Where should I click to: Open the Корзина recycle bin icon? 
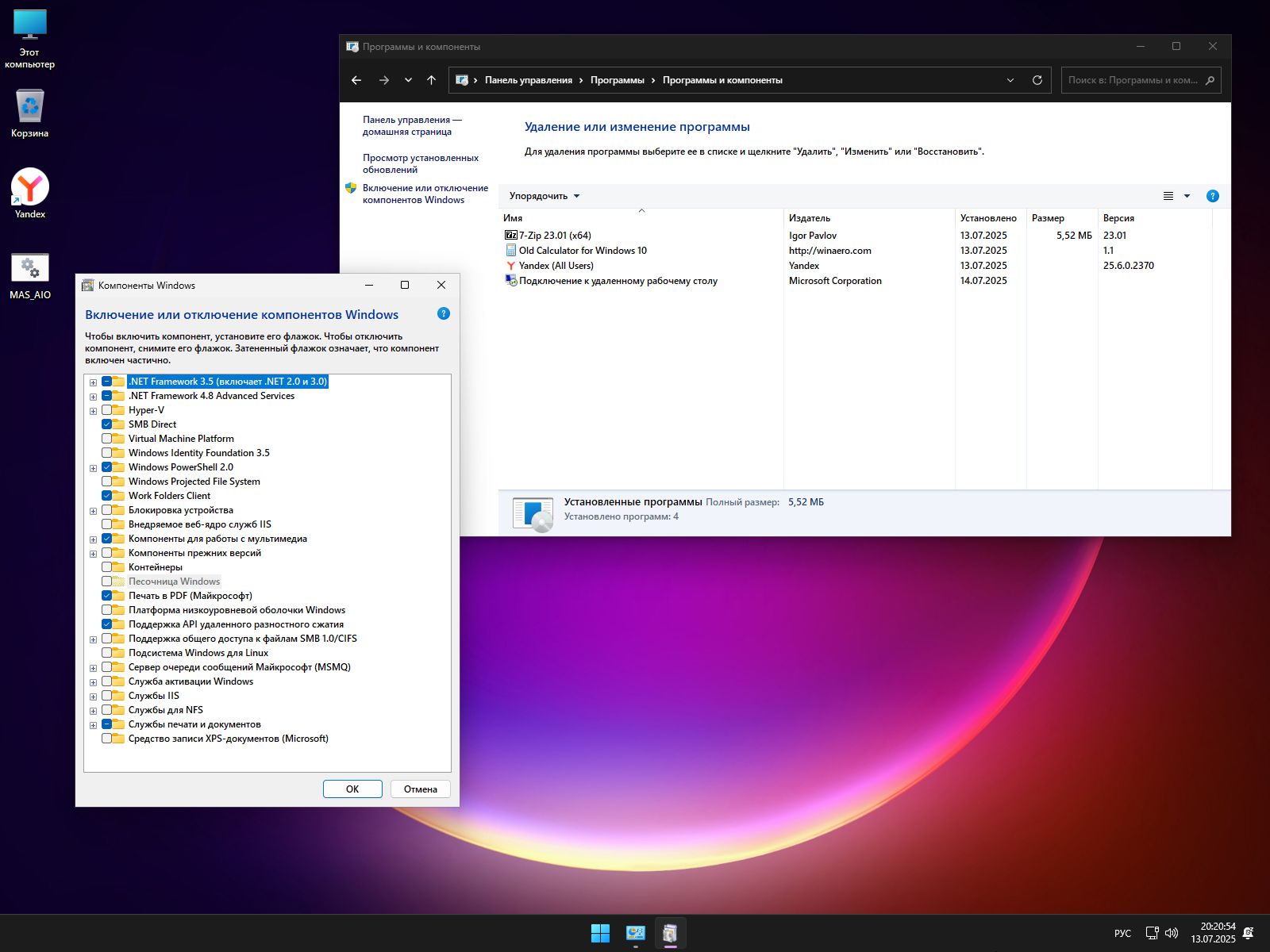[30, 113]
